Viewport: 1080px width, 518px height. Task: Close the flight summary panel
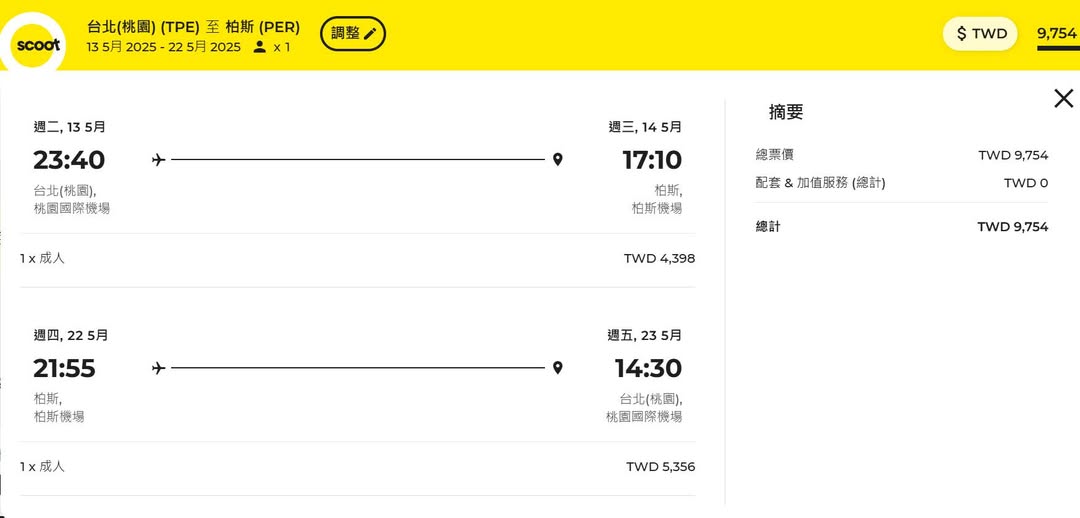pos(1063,98)
